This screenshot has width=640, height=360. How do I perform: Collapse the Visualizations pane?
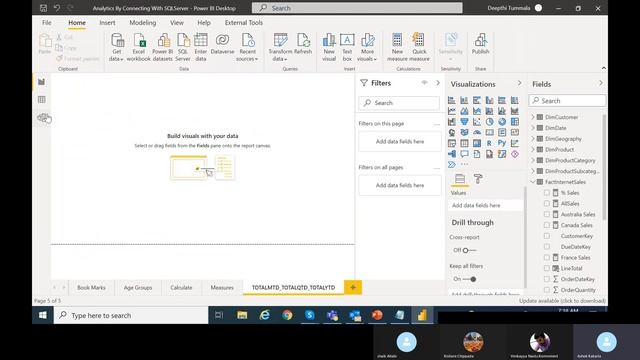click(519, 83)
